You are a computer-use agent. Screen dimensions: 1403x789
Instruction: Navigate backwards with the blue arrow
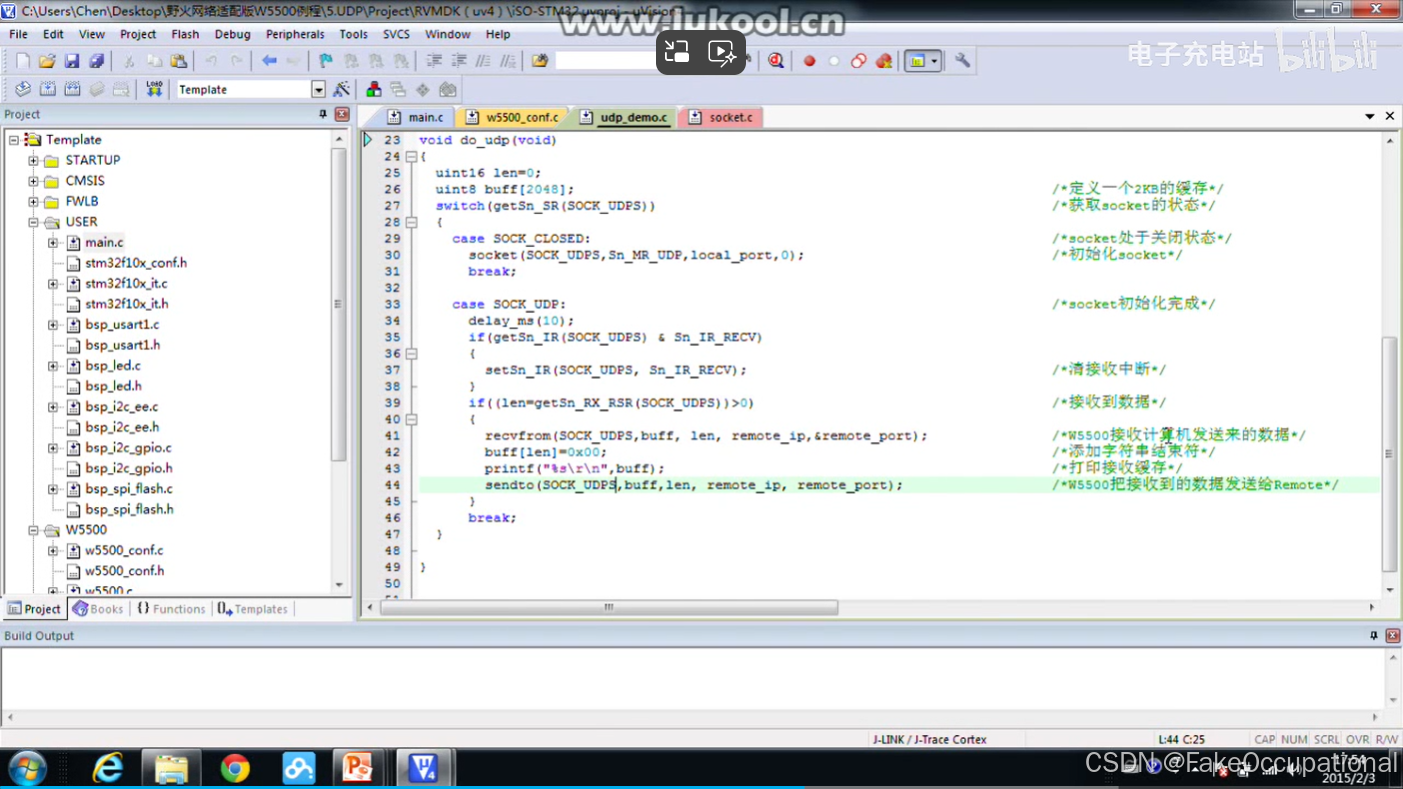pyautogui.click(x=269, y=61)
